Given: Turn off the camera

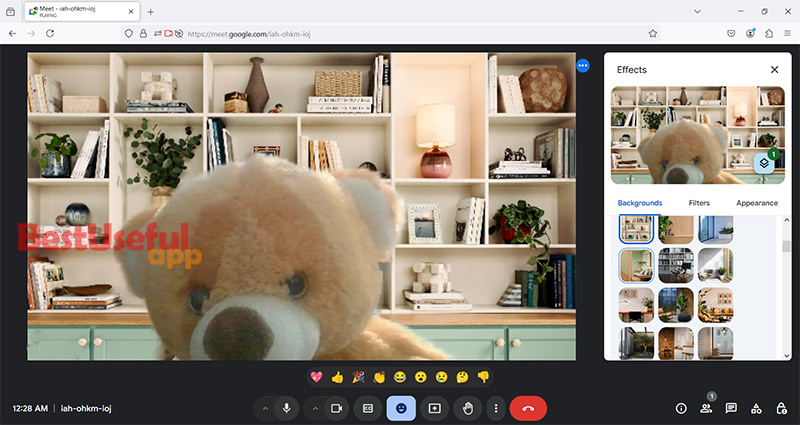Looking at the screenshot, I should point(337,408).
